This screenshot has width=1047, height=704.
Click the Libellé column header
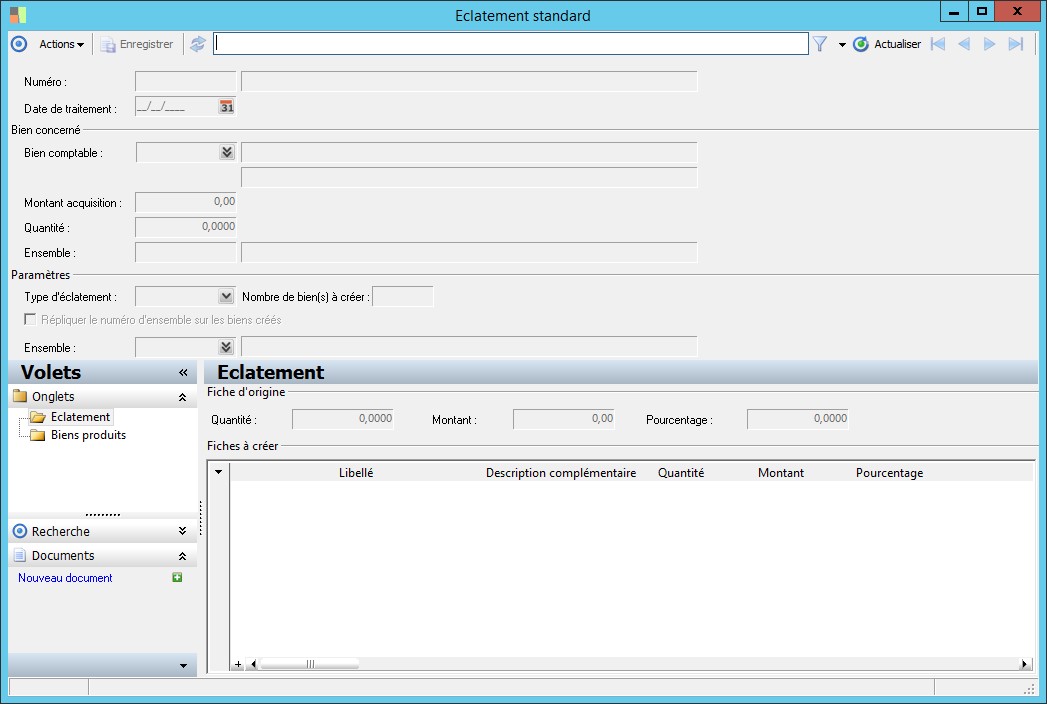tap(356, 472)
